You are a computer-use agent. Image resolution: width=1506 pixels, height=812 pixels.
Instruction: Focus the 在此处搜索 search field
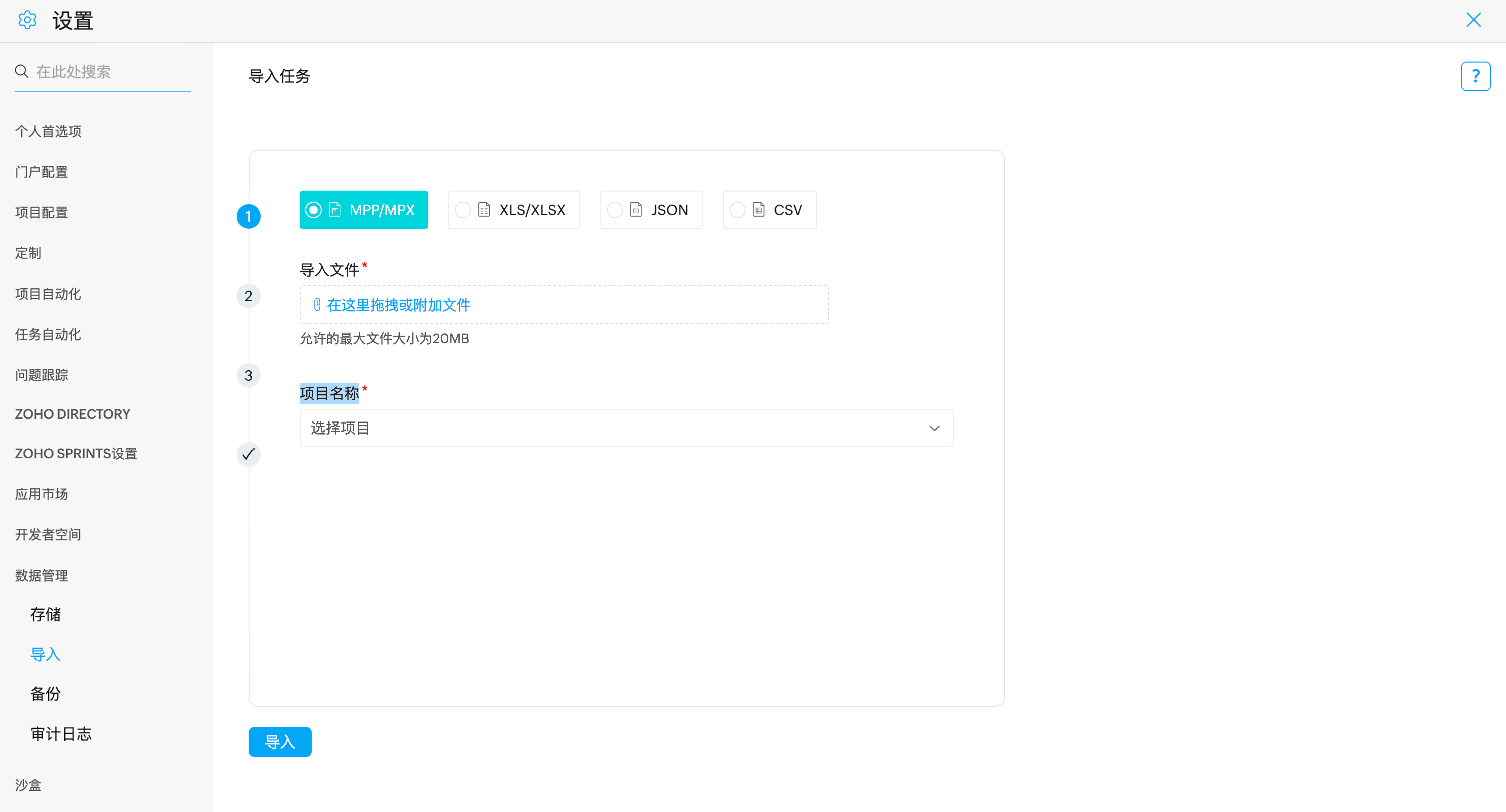pos(111,72)
